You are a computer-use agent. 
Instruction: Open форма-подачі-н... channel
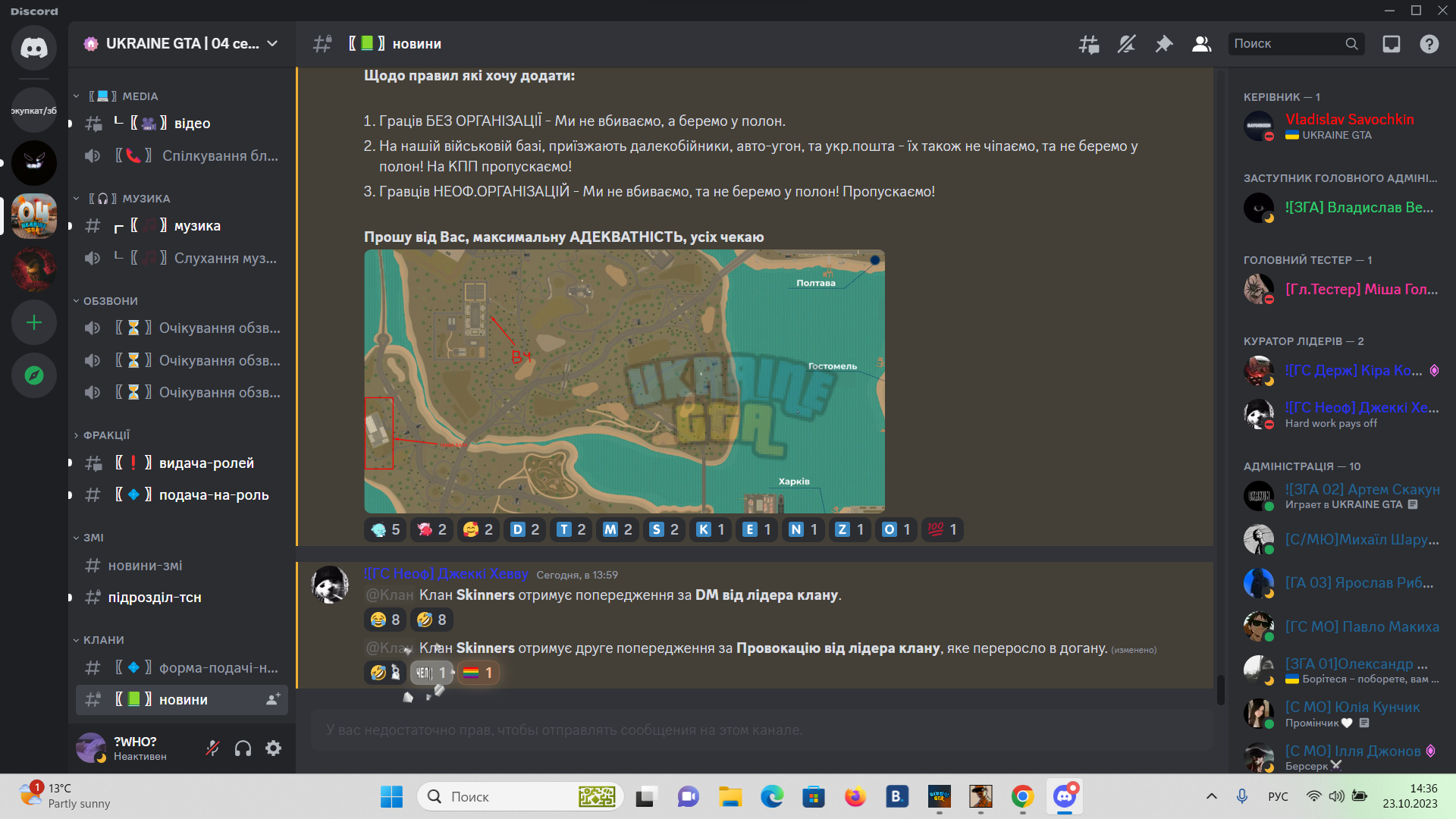pos(182,667)
